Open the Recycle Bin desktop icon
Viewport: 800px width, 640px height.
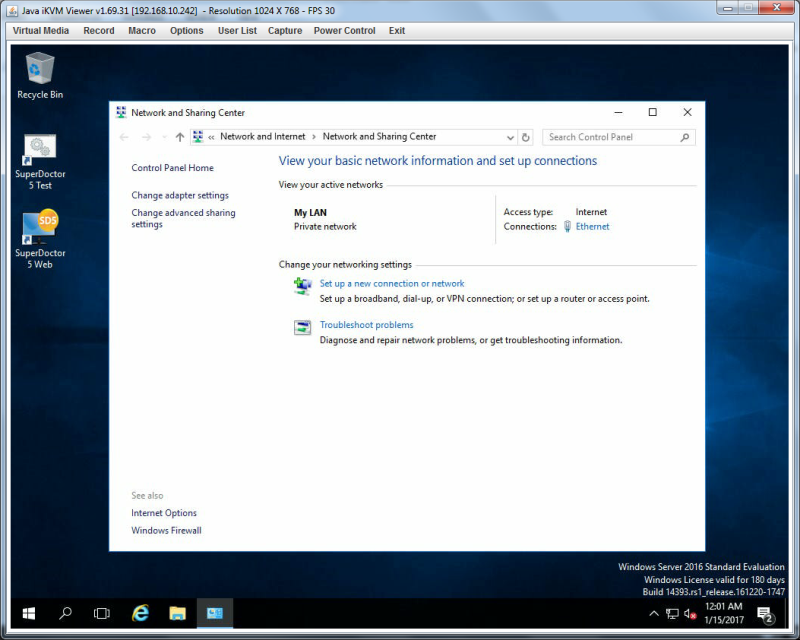pos(40,75)
